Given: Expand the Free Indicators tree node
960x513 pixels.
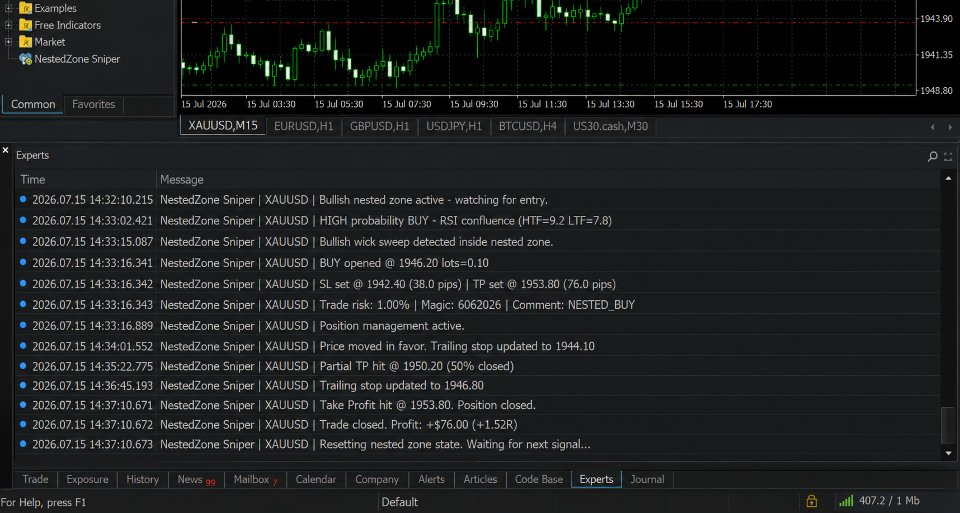Looking at the screenshot, I should click(x=8, y=25).
